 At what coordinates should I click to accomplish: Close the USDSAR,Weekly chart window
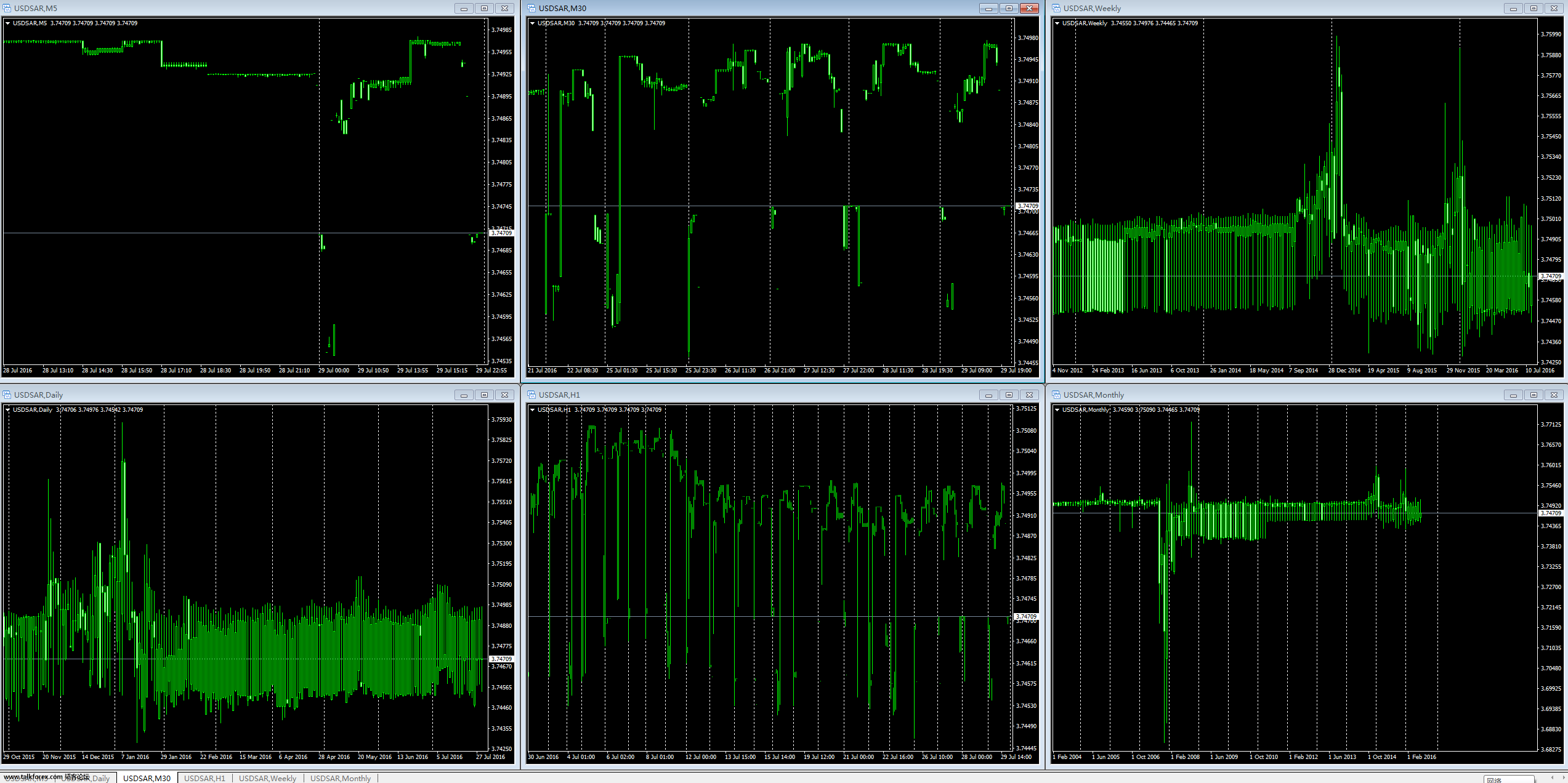1554,8
